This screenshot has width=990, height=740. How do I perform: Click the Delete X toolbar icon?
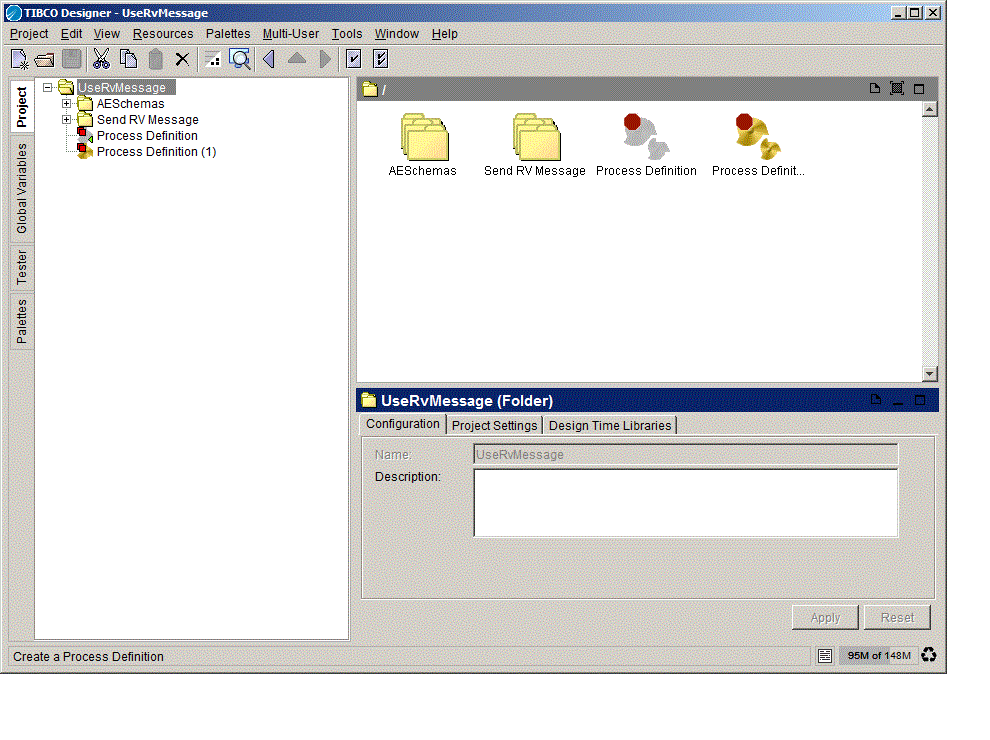click(x=182, y=59)
